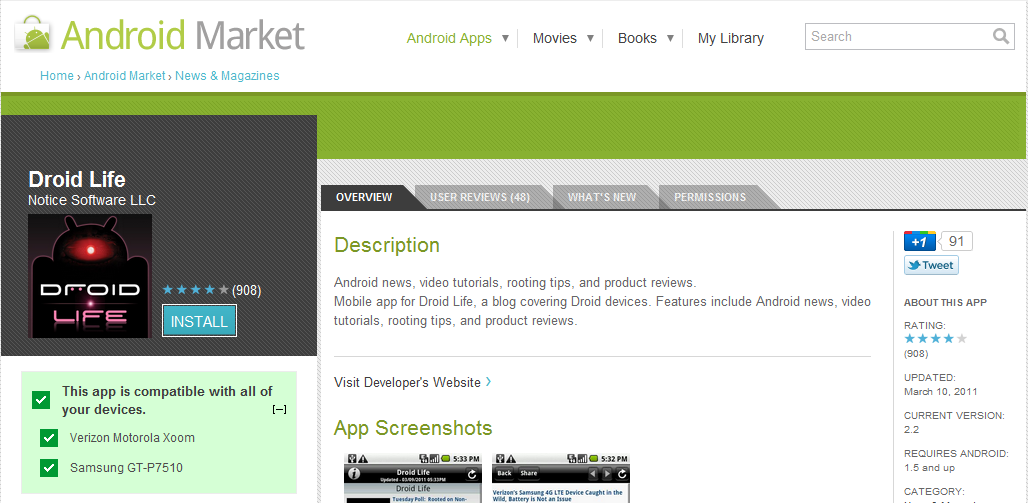Switch to the User Reviews tab
The height and width of the screenshot is (503, 1028).
pyautogui.click(x=479, y=197)
